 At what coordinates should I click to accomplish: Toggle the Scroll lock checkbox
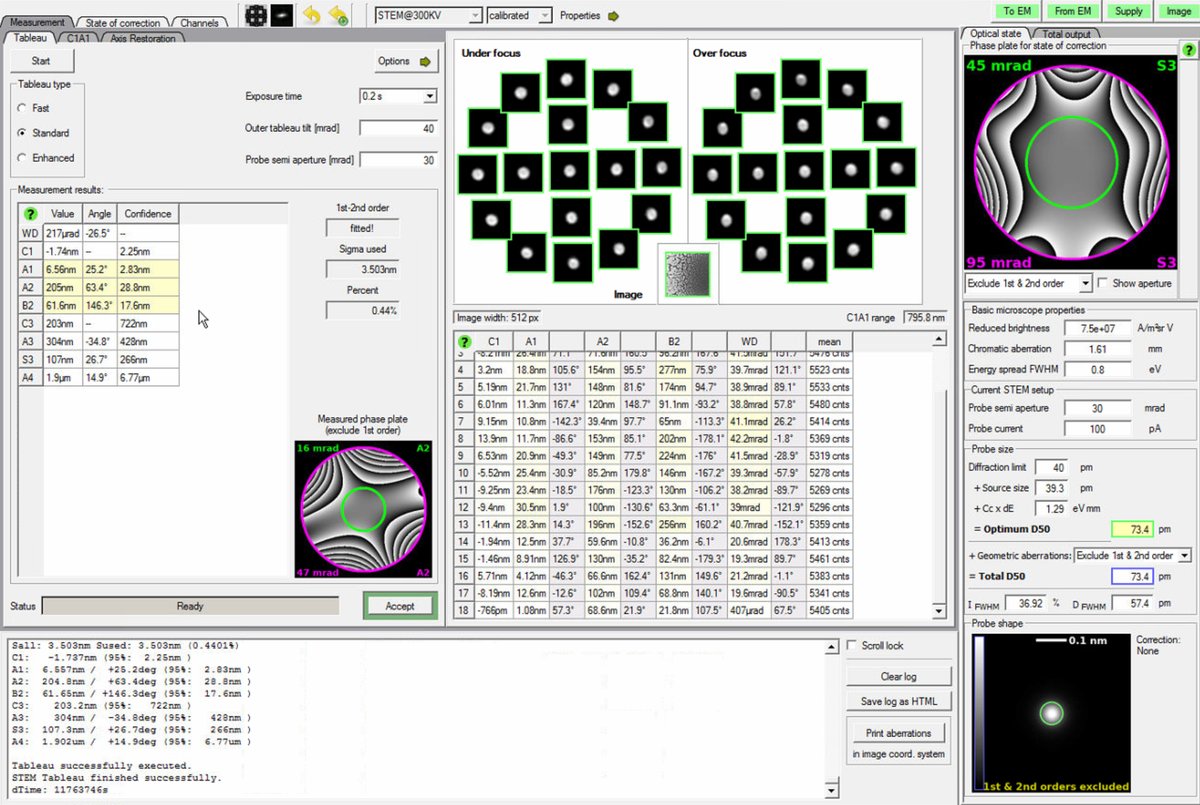[x=851, y=646]
